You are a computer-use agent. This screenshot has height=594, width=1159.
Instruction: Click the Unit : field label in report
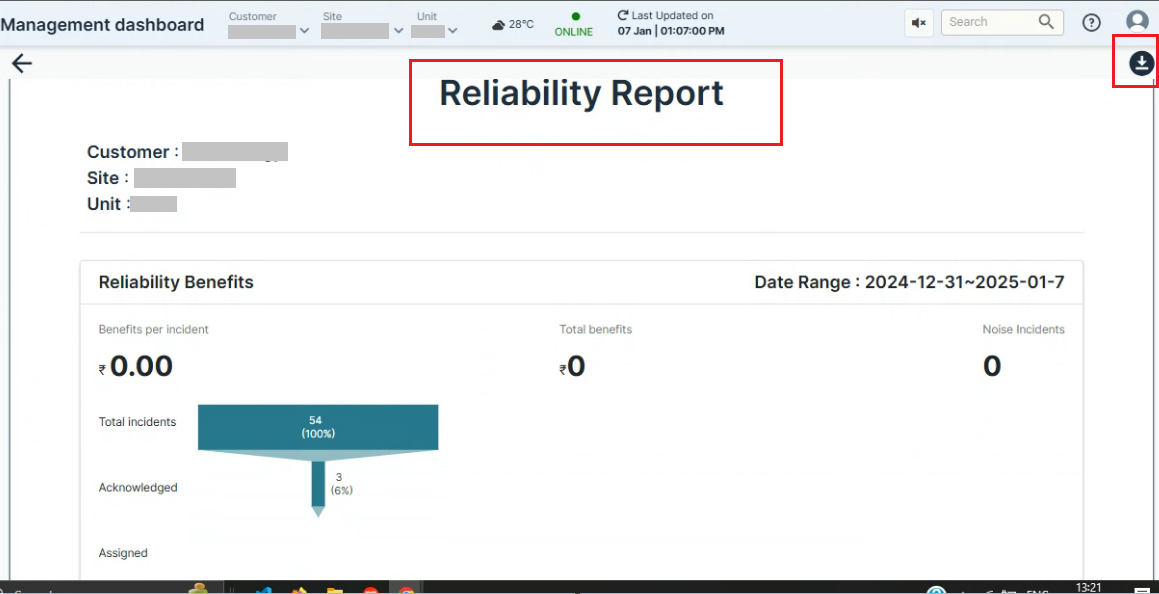click(109, 204)
